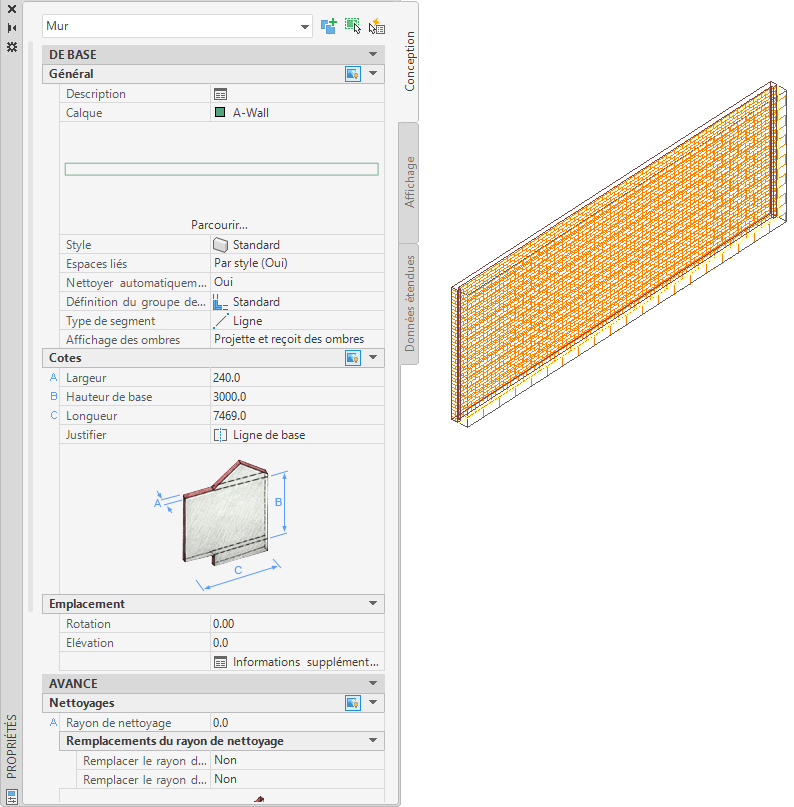794x807 pixels.
Task: Switch to the Données étendues tab
Action: click(x=409, y=304)
